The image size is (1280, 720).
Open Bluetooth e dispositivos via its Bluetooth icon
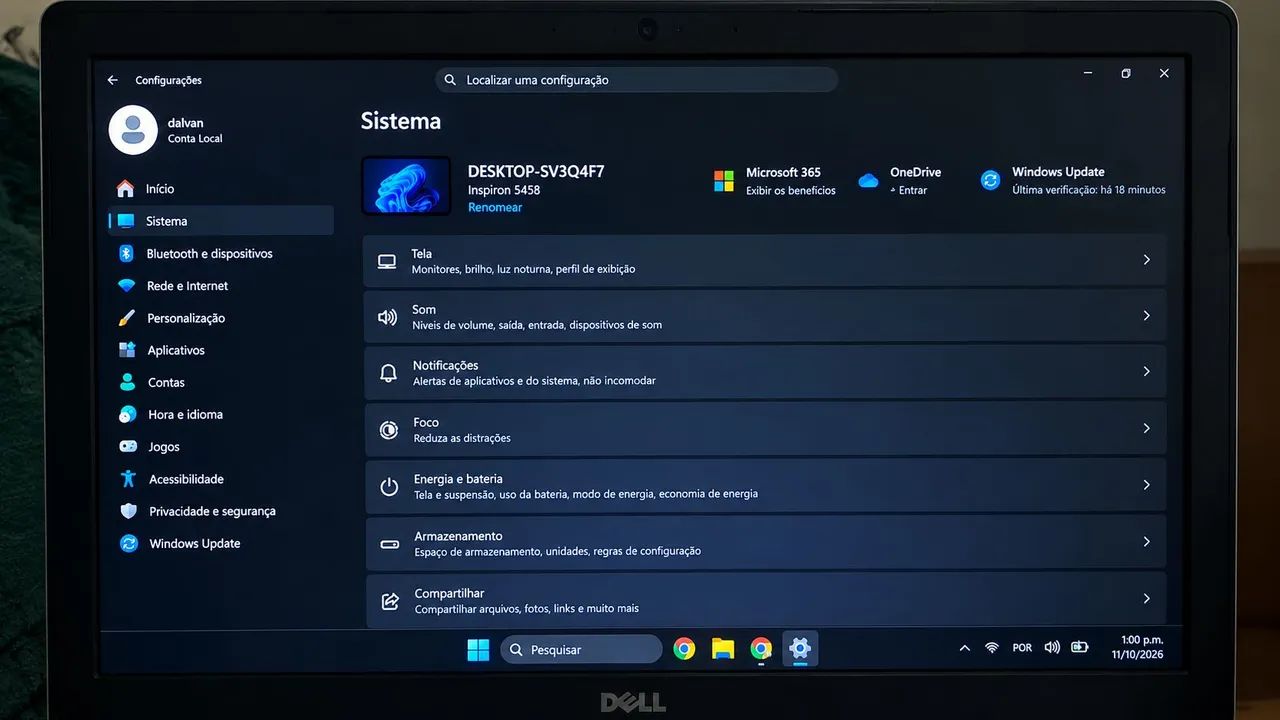(126, 253)
